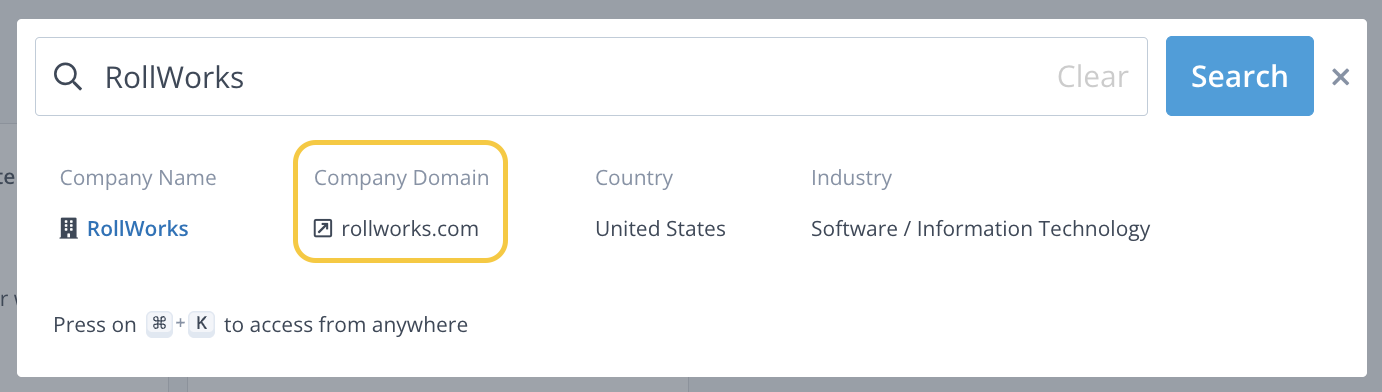Select the Software / Information Technology industry value
1382x392 pixels.
click(x=980, y=229)
